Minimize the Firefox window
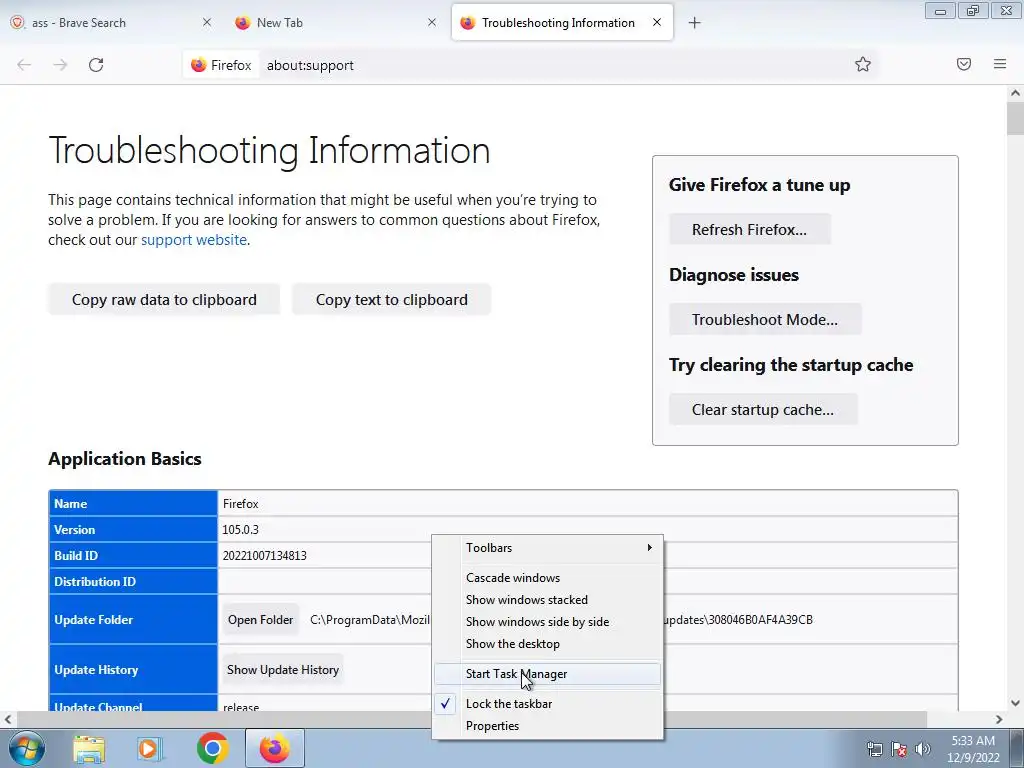 tap(940, 11)
